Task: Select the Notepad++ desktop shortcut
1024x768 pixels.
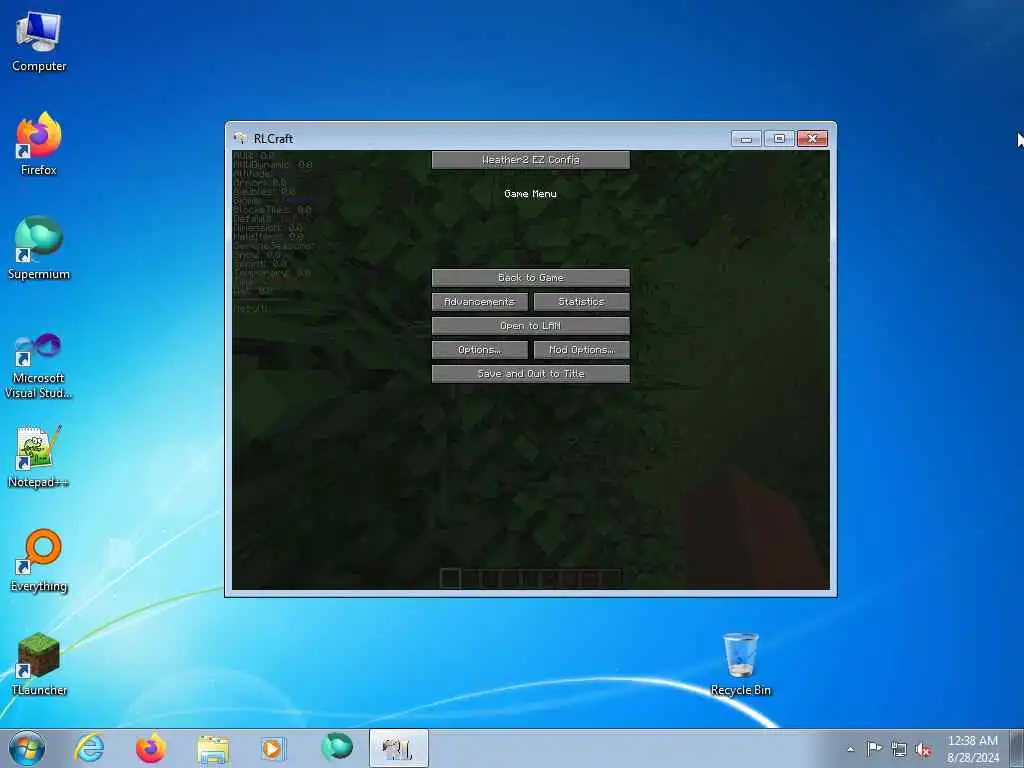Action: pos(39,456)
